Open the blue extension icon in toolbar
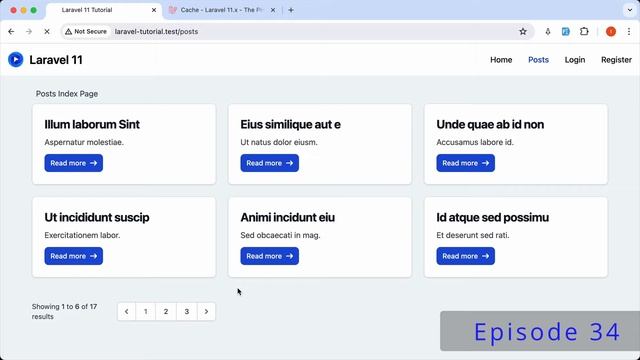 click(566, 31)
